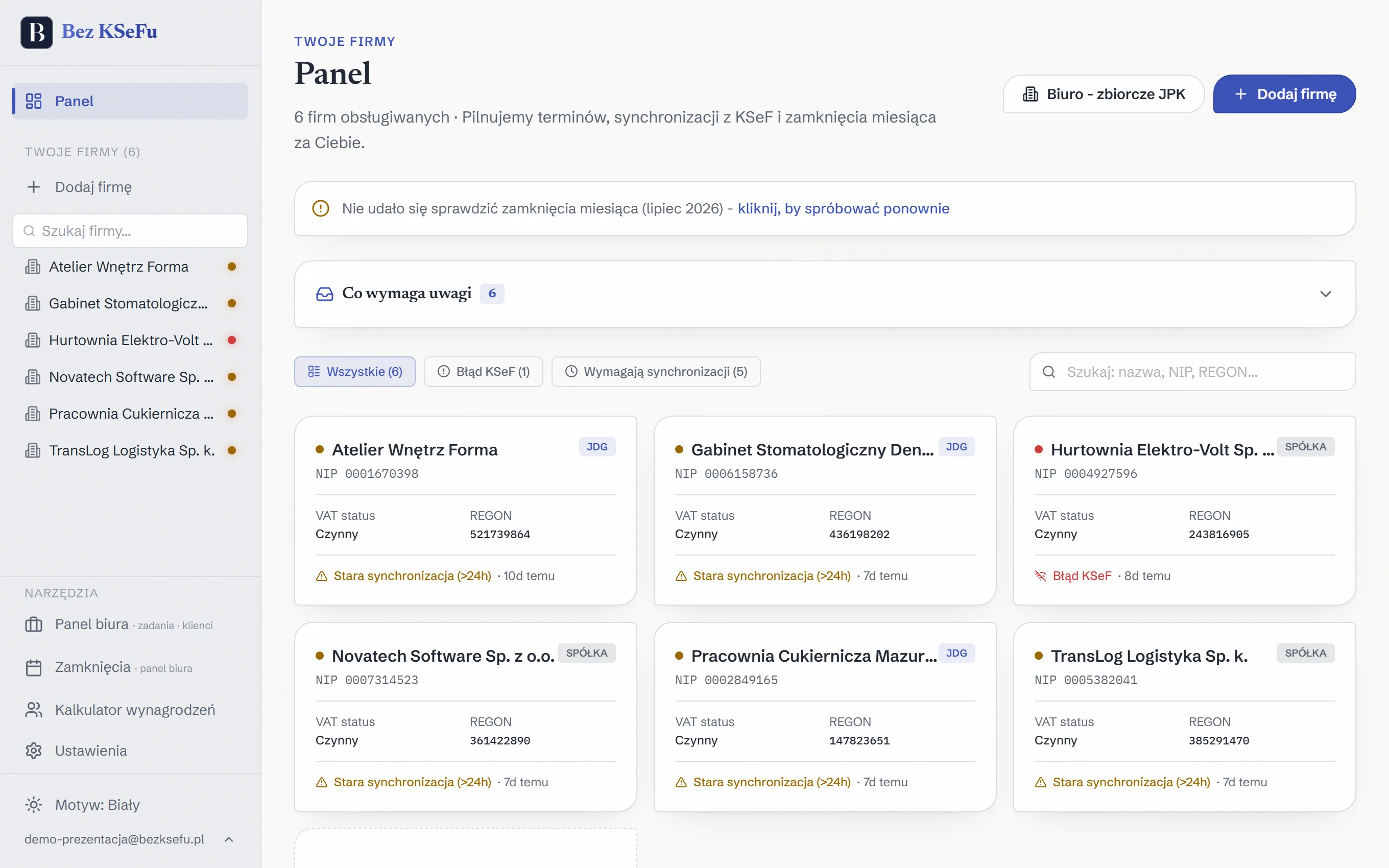The width and height of the screenshot is (1389, 868).
Task: Open Gabinet Stomatologicz... in sidebar list
Action: pos(130,304)
